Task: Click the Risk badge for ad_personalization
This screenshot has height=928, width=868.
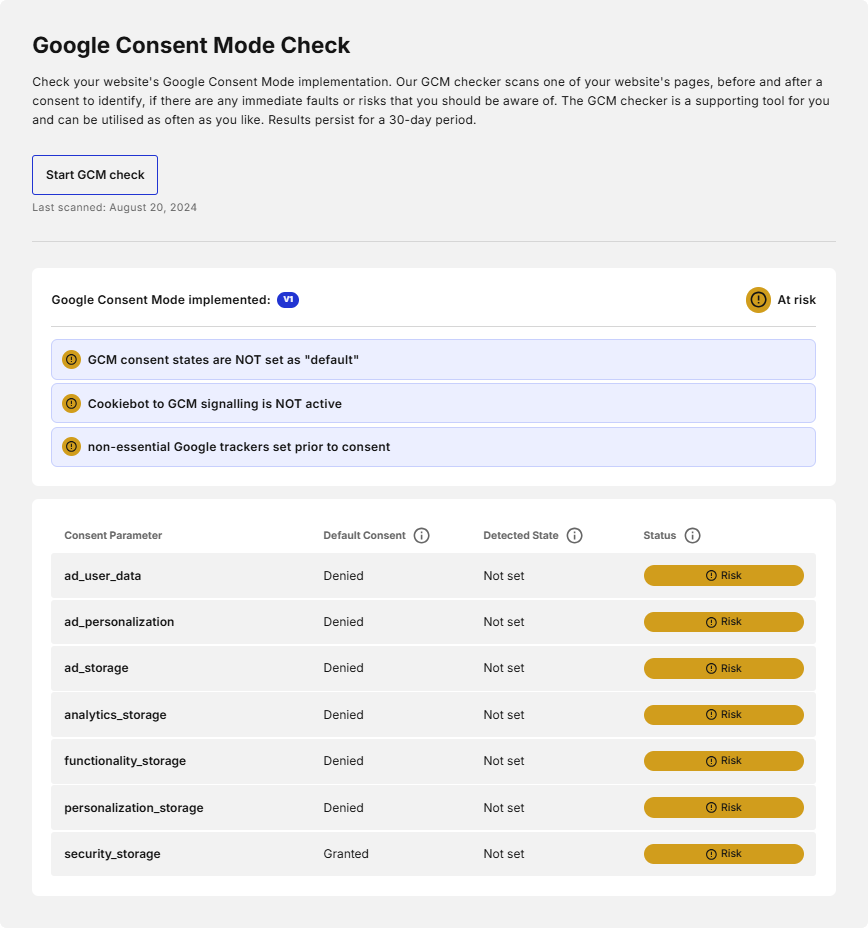Action: 724,622
